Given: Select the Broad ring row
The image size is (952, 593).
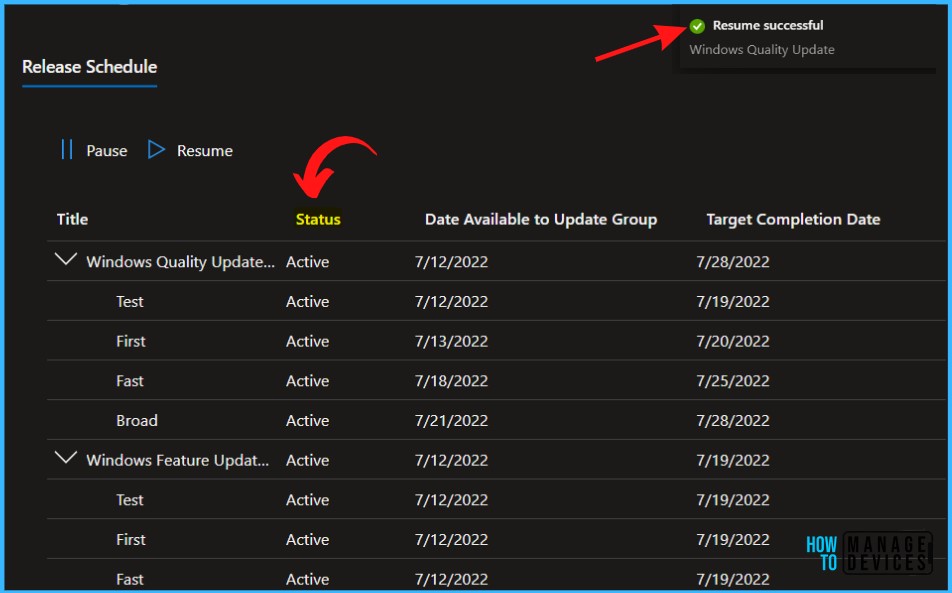Looking at the screenshot, I should click(137, 421).
